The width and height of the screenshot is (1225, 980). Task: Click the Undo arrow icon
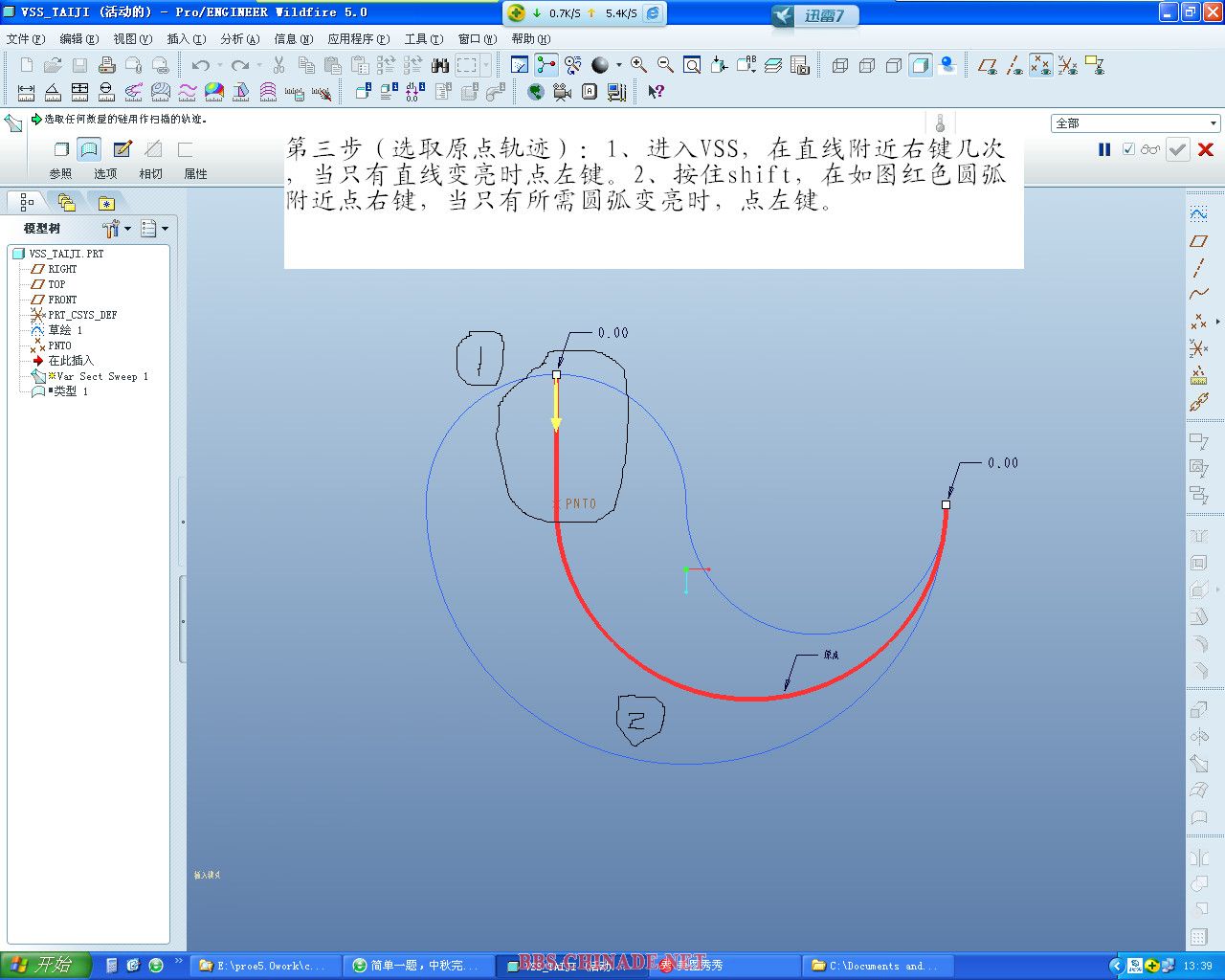pos(200,65)
